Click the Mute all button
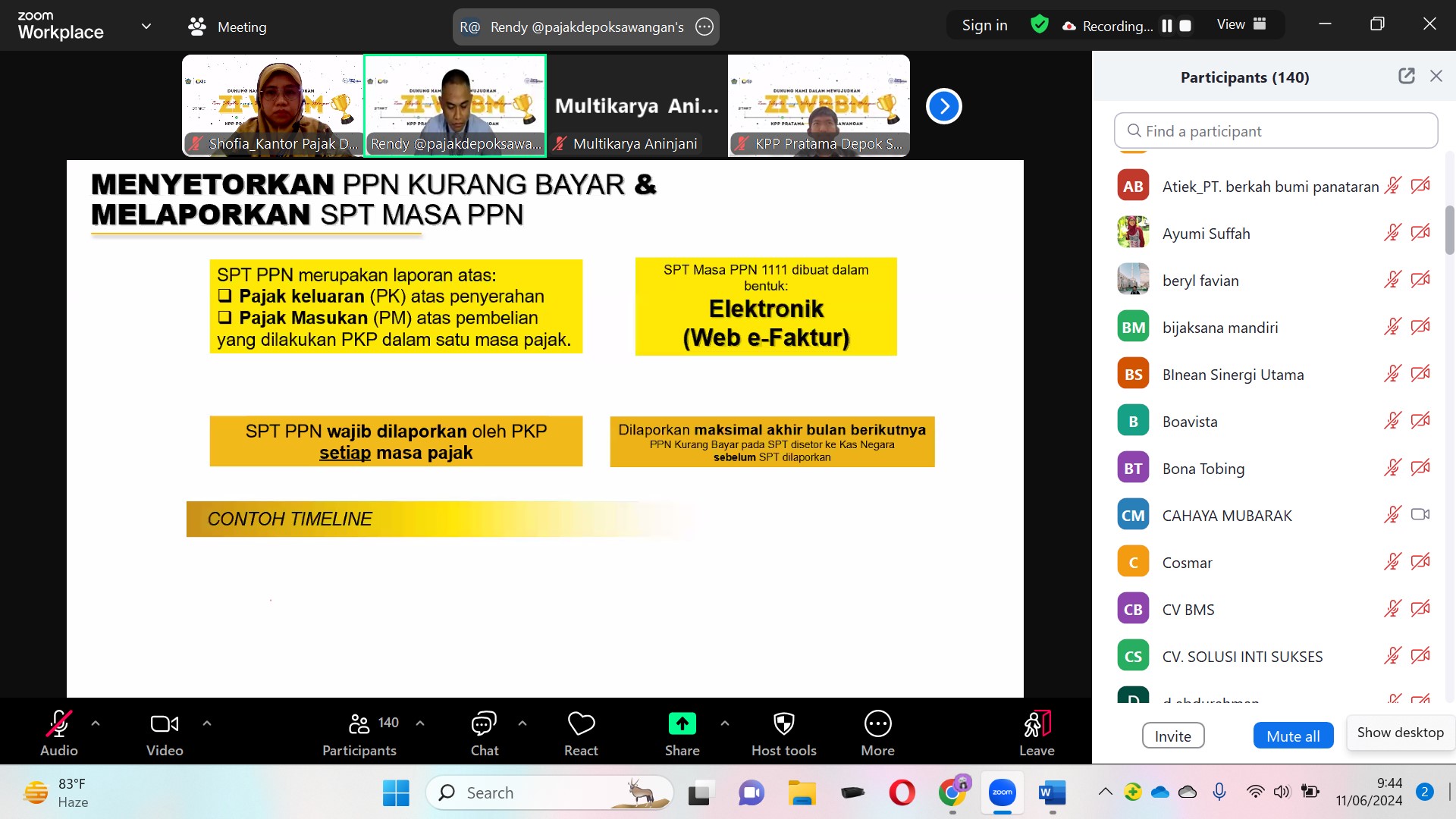The height and width of the screenshot is (819, 1456). click(x=1293, y=736)
